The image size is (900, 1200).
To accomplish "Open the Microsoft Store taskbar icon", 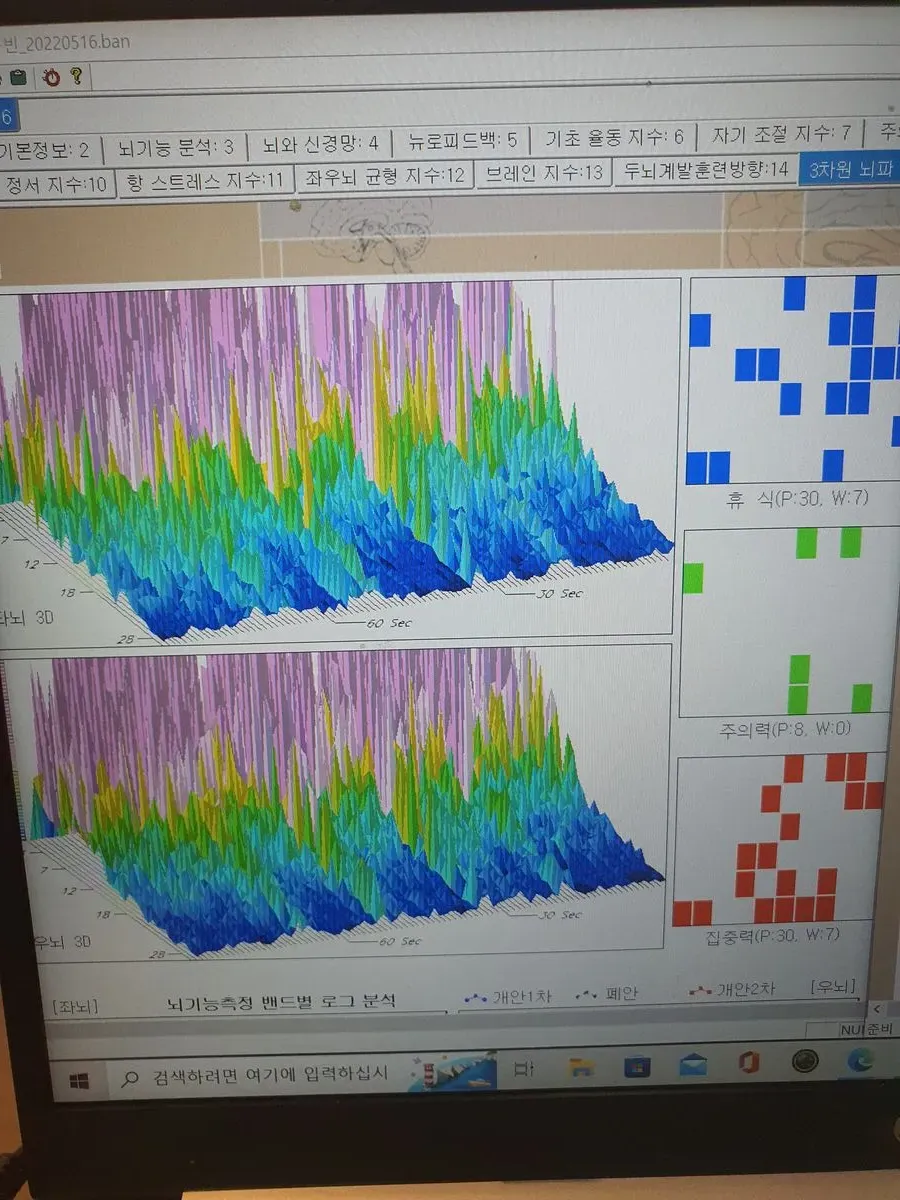I will pos(637,1067).
